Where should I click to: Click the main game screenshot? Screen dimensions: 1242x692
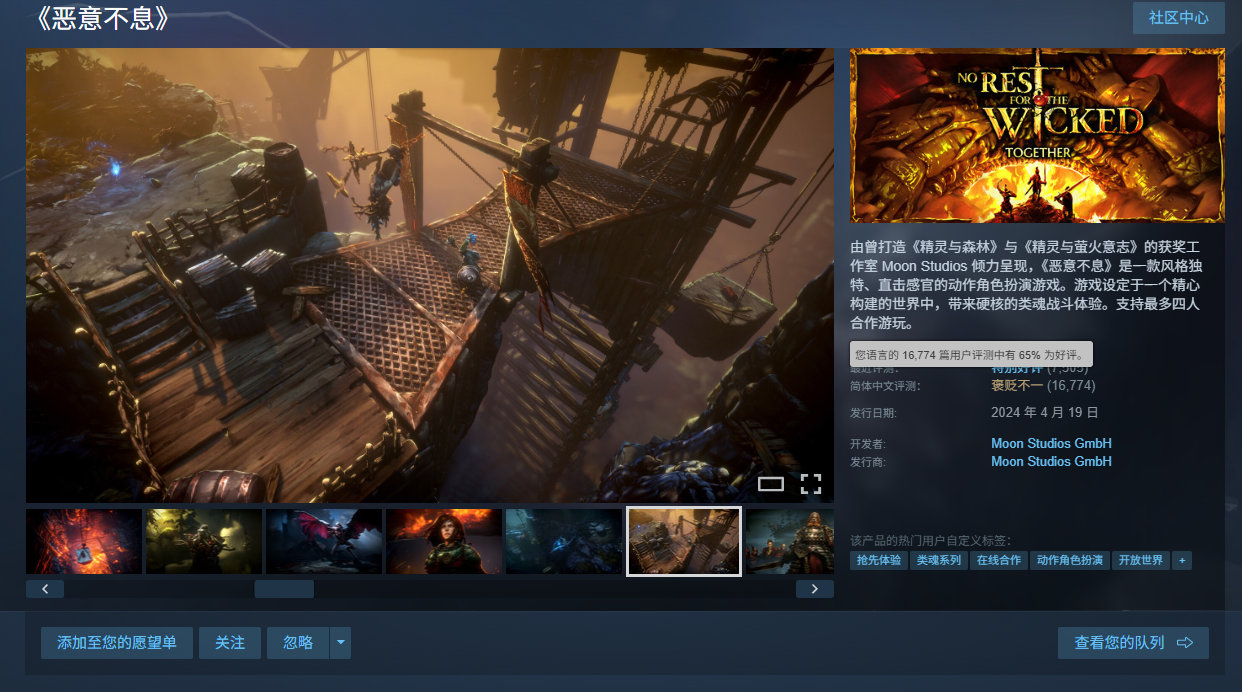(430, 275)
